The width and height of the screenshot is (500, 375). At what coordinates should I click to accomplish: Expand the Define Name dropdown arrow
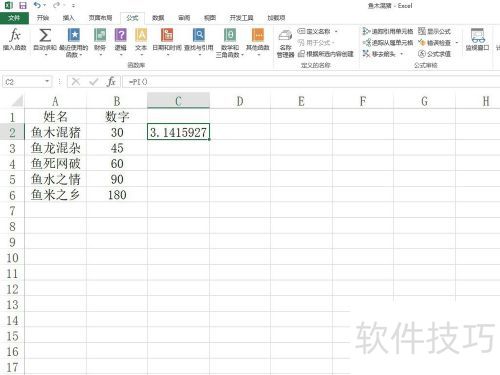336,31
